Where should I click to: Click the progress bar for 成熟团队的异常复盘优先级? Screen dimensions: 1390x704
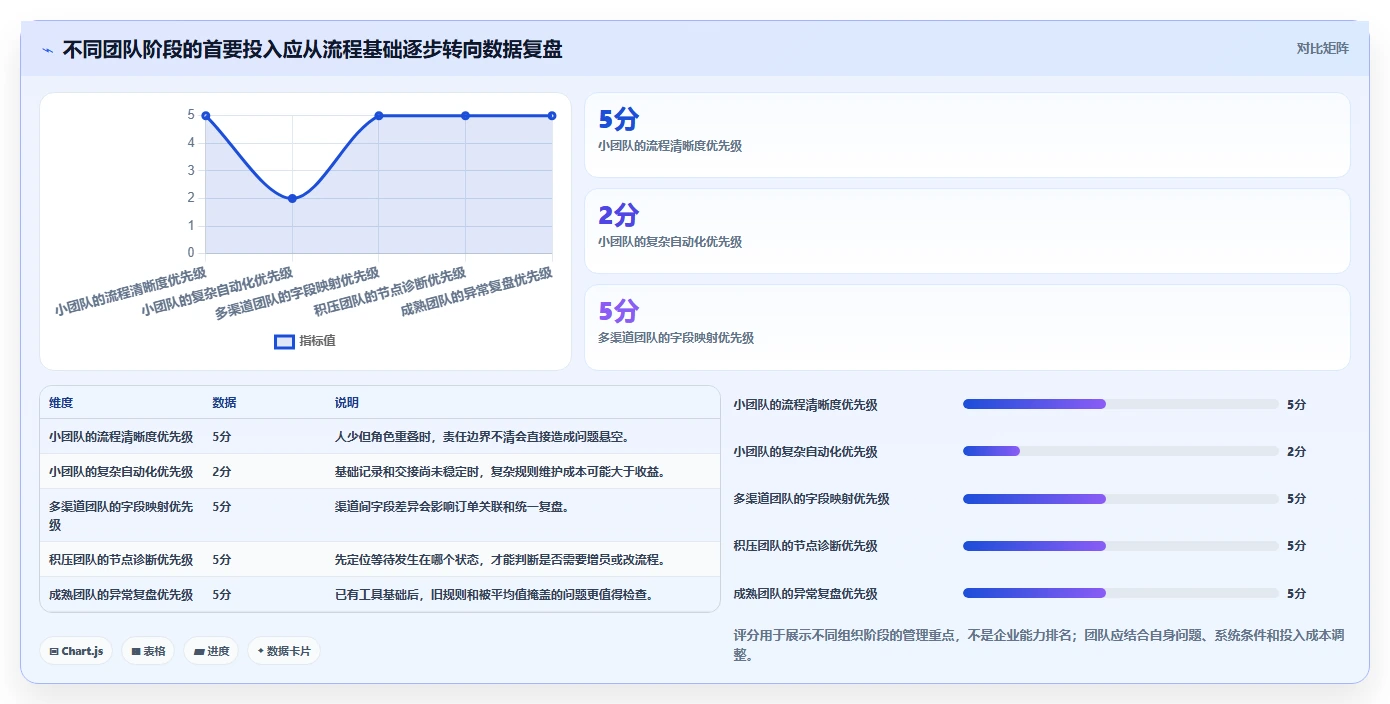[x=1120, y=593]
